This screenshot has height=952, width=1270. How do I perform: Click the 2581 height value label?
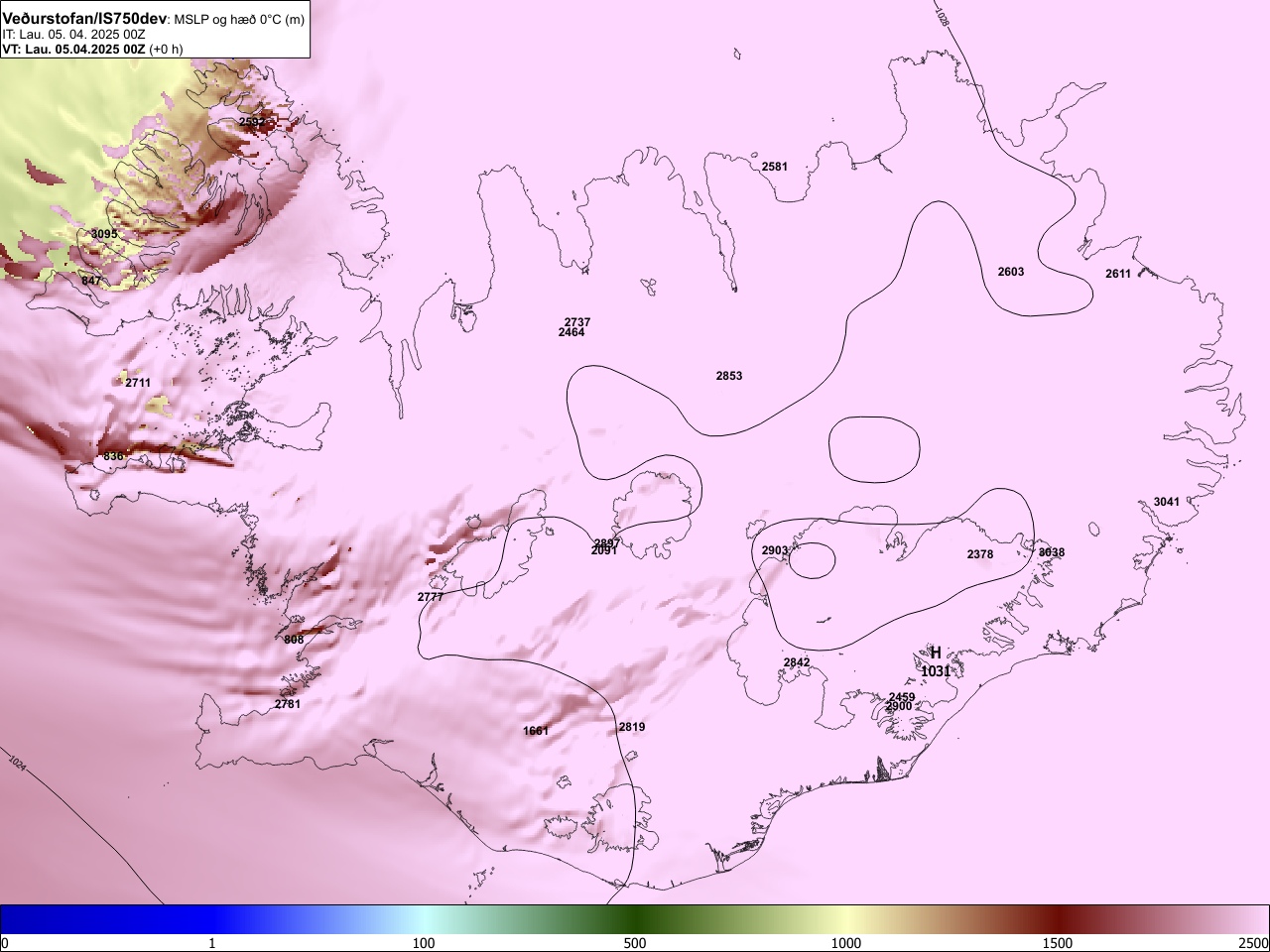pos(775,167)
